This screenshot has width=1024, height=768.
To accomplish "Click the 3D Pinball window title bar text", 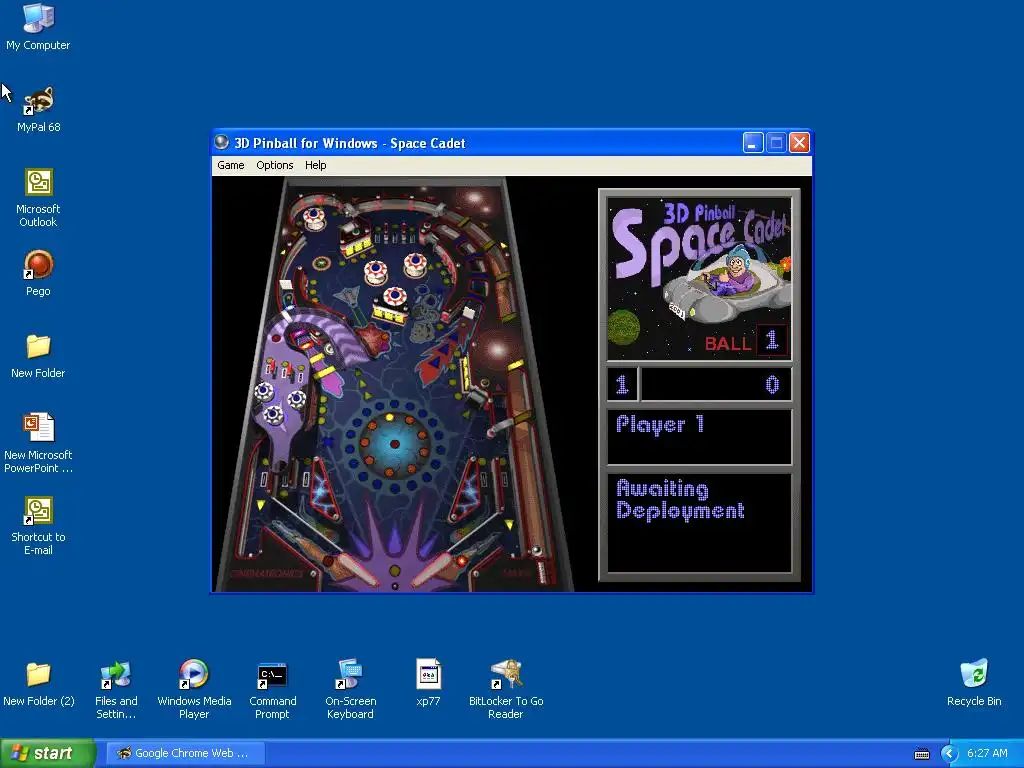I will 349,143.
